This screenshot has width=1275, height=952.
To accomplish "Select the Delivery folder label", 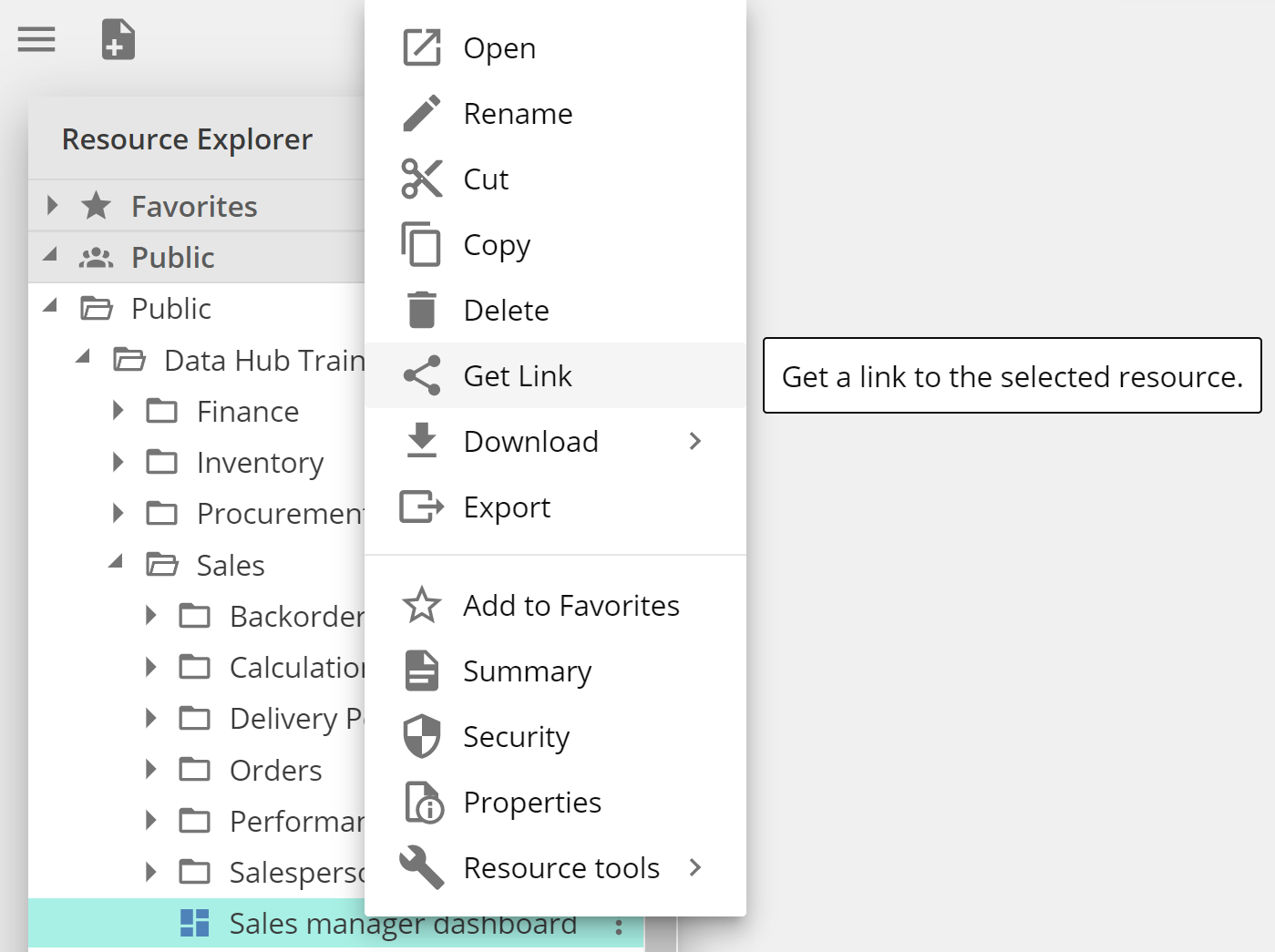I will (x=297, y=719).
